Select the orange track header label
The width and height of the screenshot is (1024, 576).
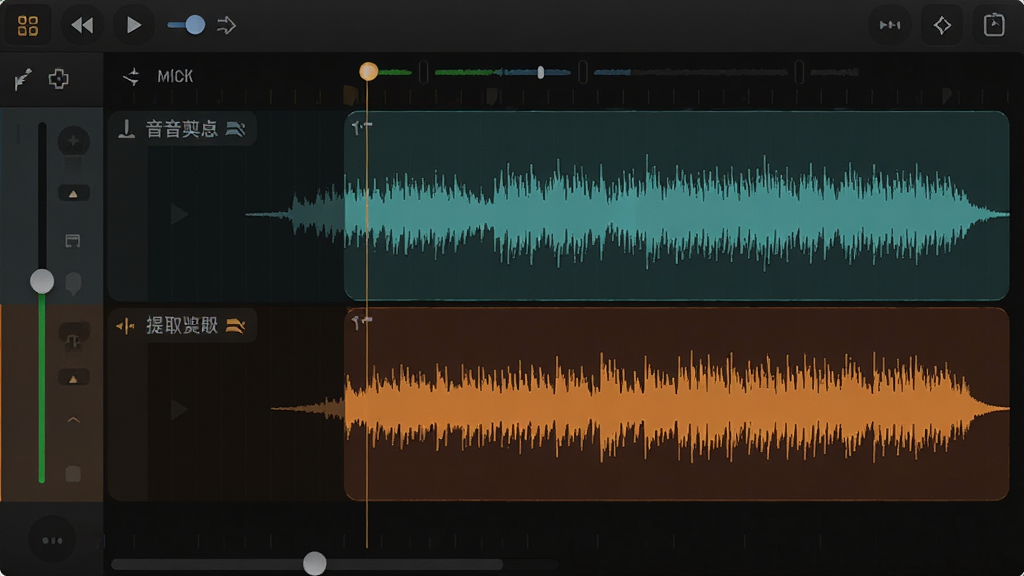tap(182, 325)
